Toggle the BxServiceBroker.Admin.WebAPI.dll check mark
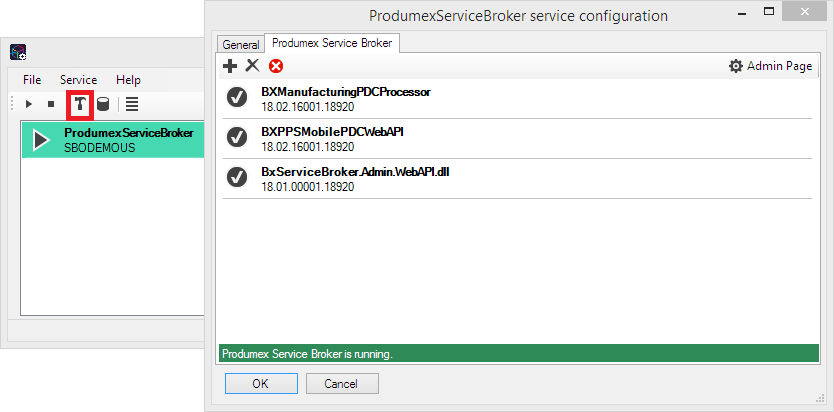The height and width of the screenshot is (412, 834). tap(237, 177)
